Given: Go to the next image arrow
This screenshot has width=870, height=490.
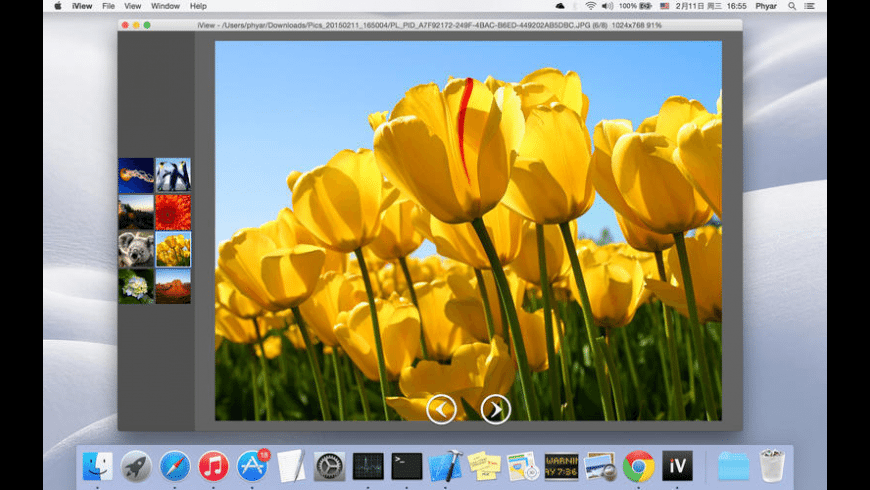Looking at the screenshot, I should [495, 409].
